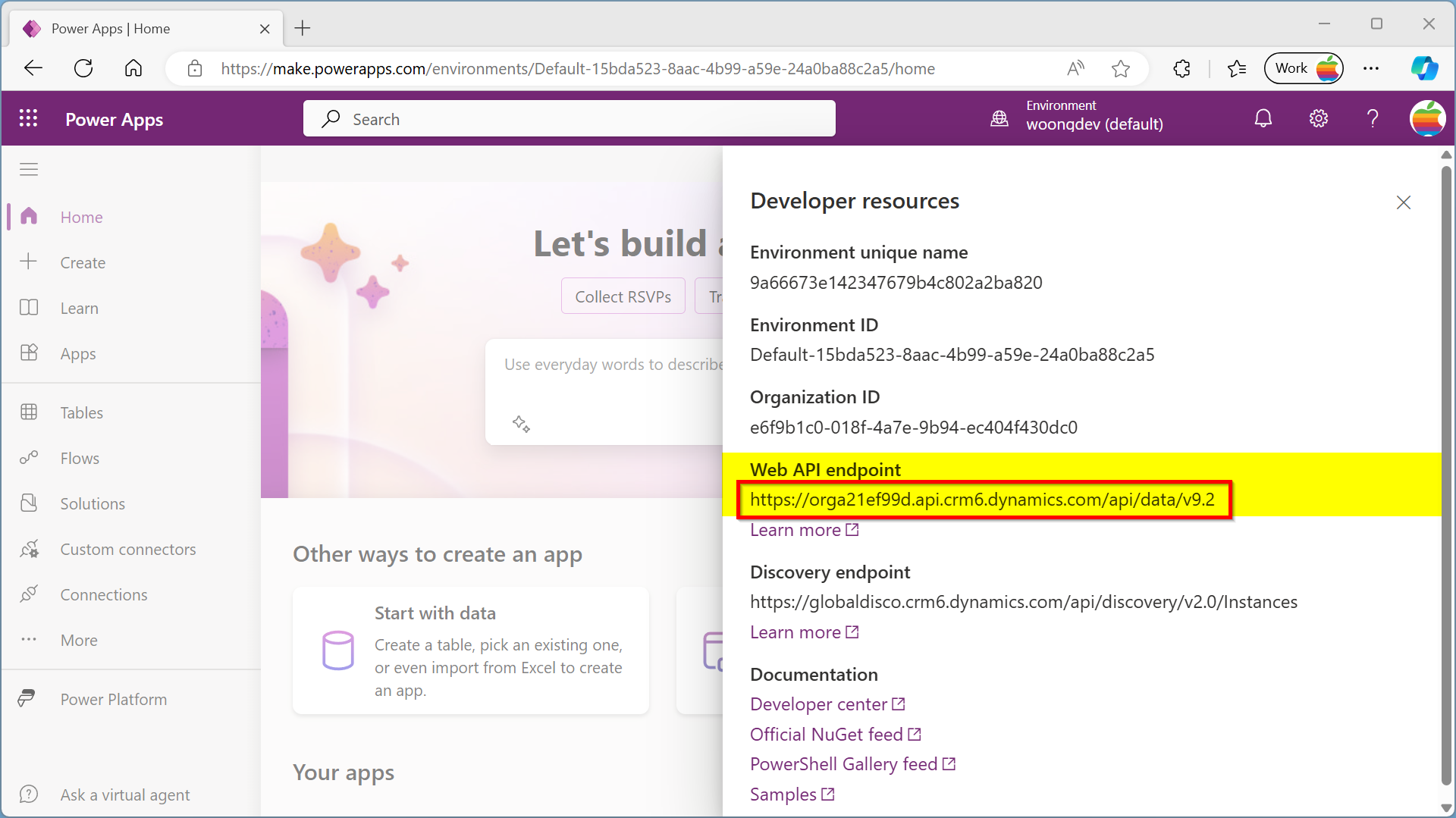Open the PowerShell Gallery feed link

pos(852,764)
